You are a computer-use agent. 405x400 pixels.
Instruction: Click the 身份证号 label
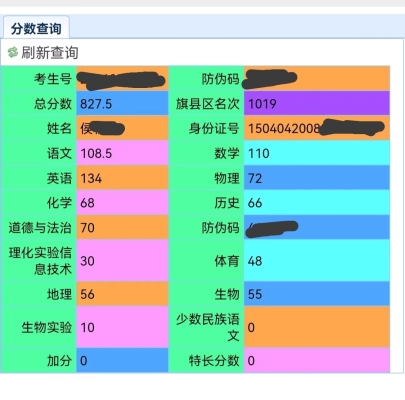pos(214,128)
